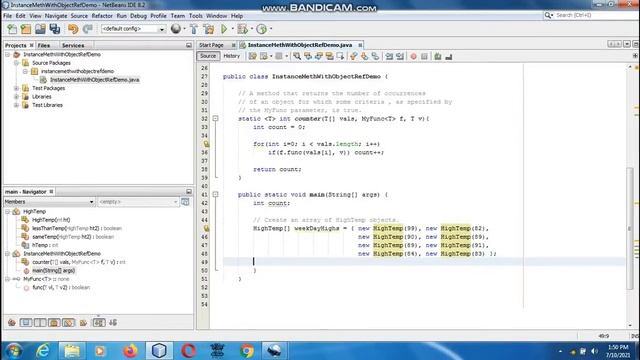Image resolution: width=640 pixels, height=360 pixels.
Task: Click the Find Selection magnifier icon in editor toolbar
Action: [x=297, y=56]
